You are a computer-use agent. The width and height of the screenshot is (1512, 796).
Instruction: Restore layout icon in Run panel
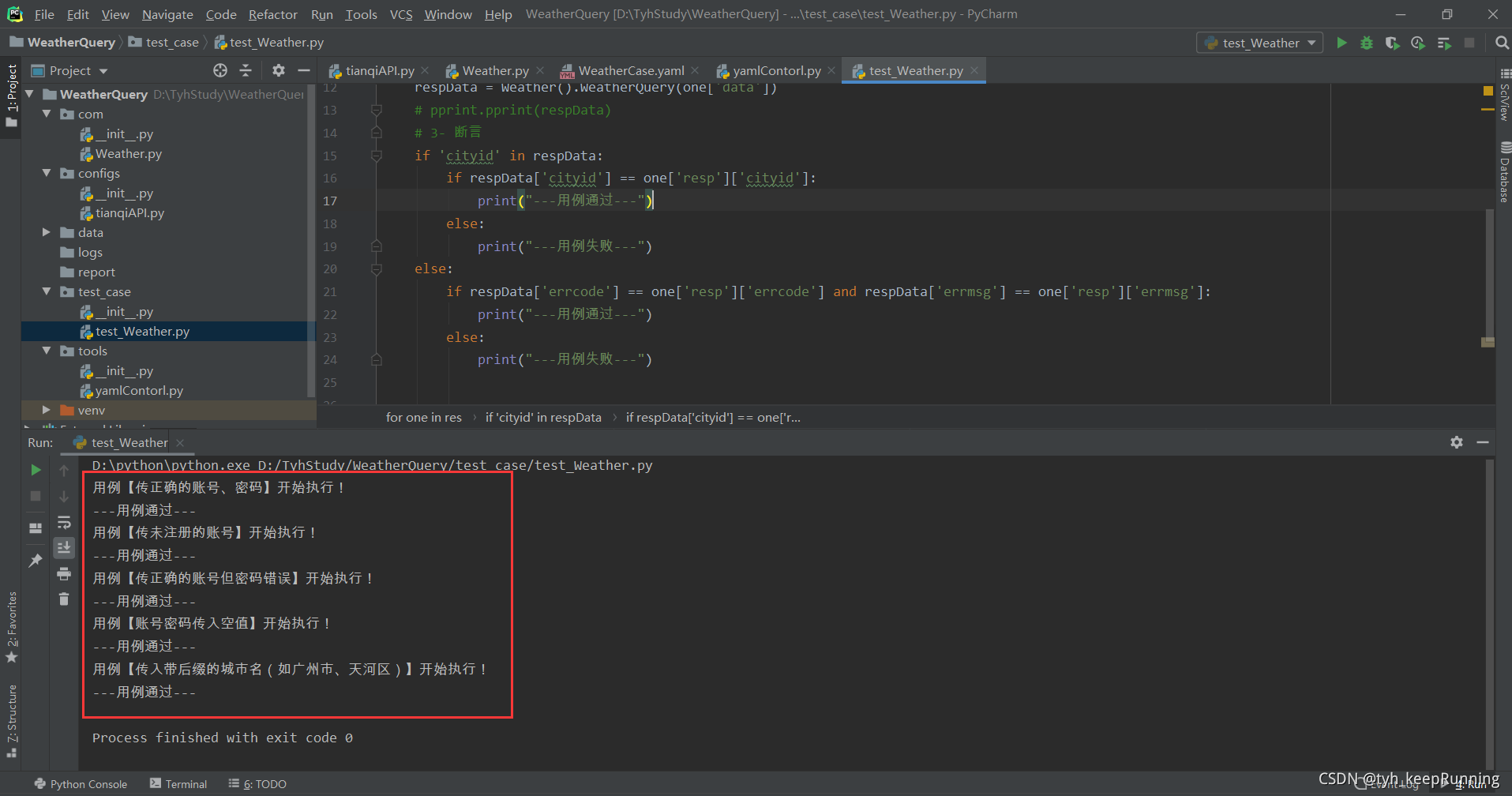[x=36, y=528]
